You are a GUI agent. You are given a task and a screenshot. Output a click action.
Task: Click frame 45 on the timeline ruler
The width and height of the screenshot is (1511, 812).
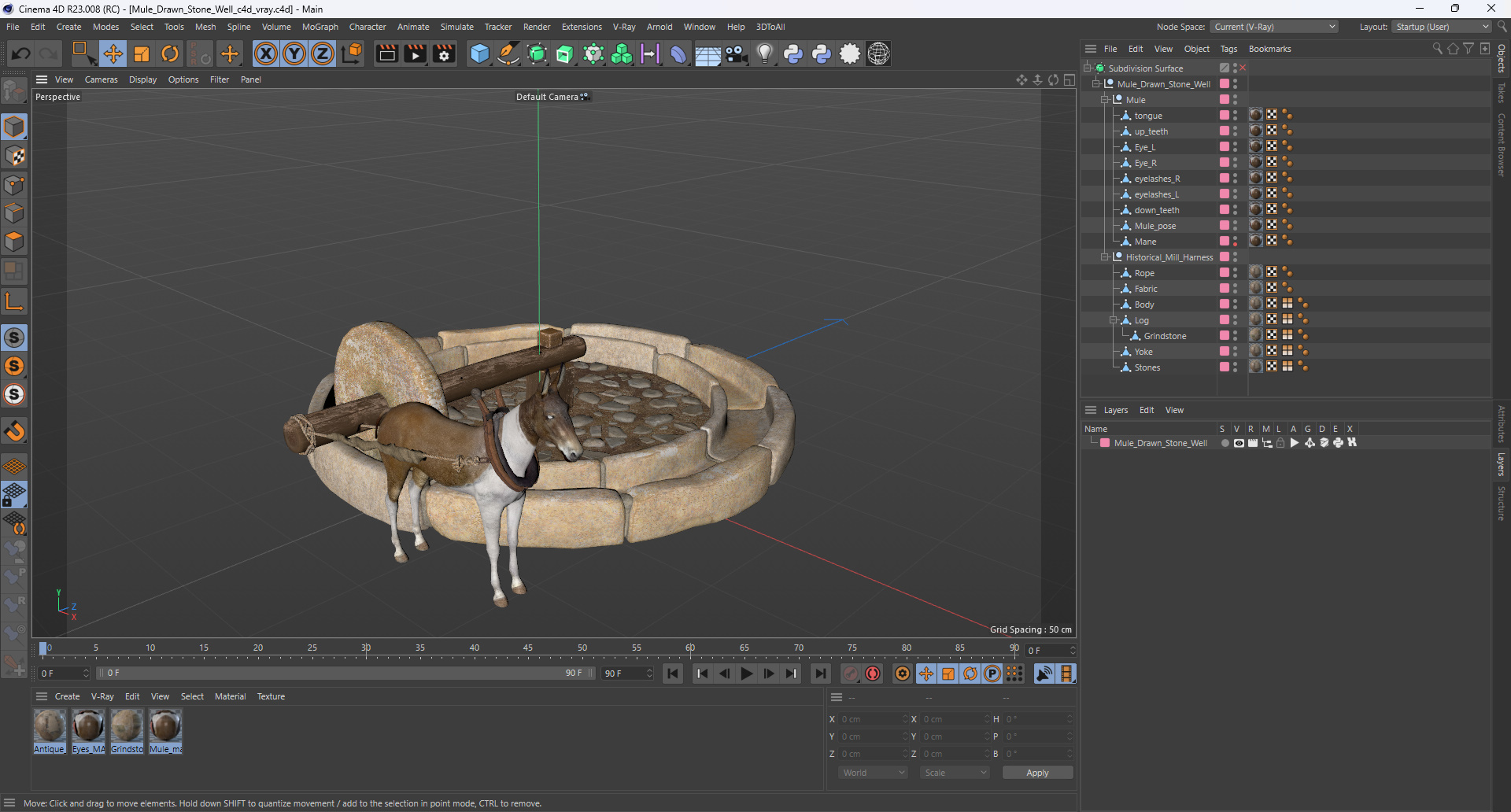tap(528, 649)
